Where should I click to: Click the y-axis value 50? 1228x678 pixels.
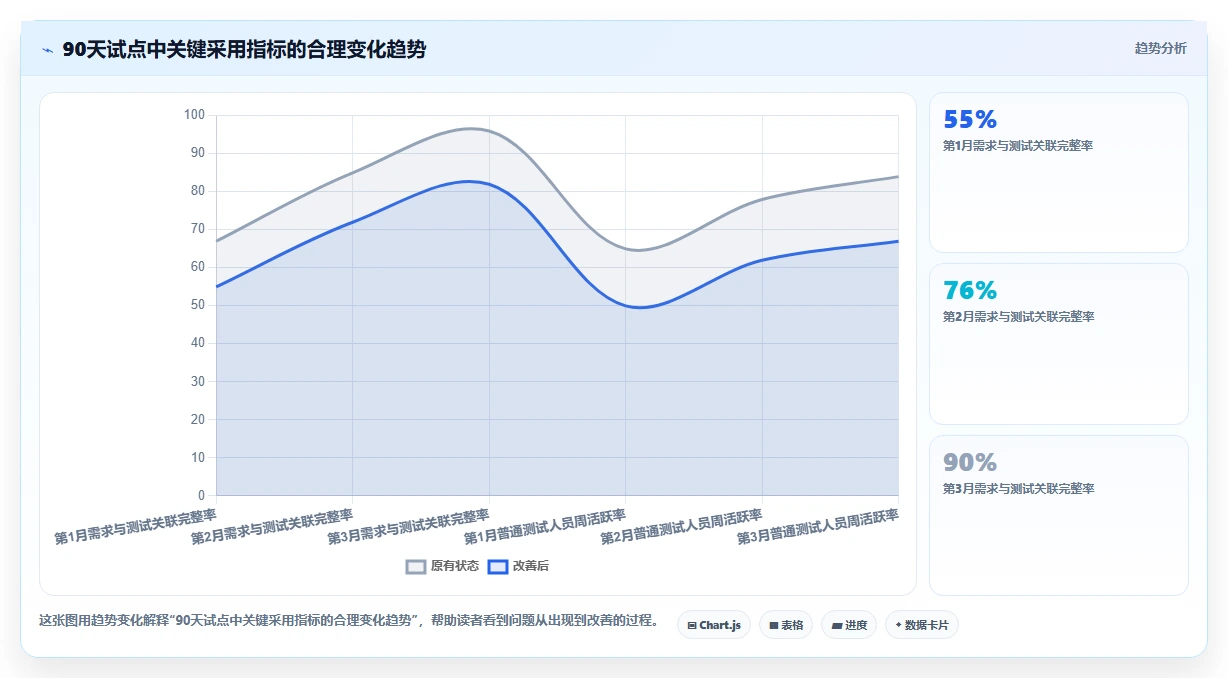pyautogui.click(x=197, y=305)
